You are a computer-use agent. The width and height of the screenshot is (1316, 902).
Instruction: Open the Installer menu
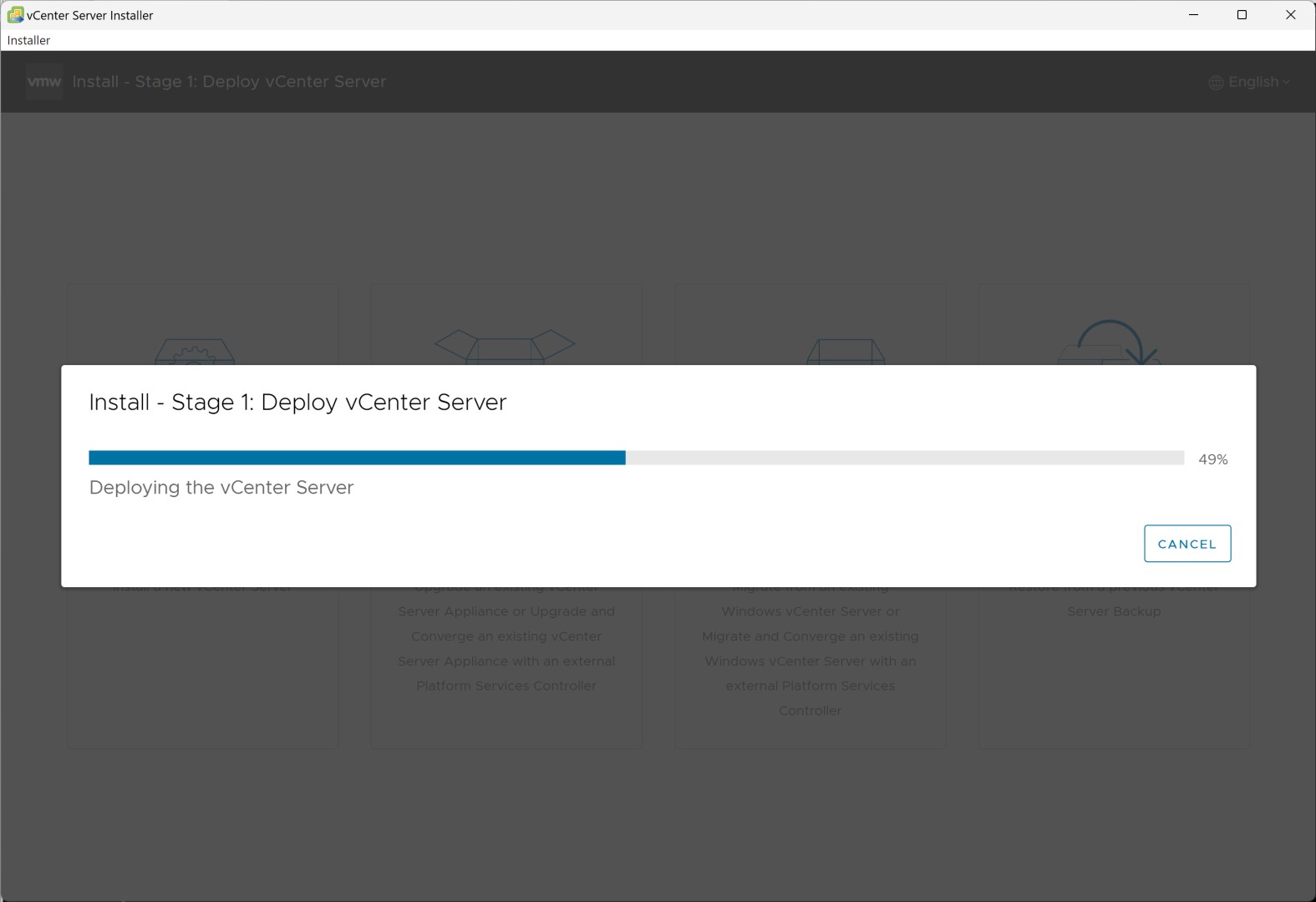(28, 40)
